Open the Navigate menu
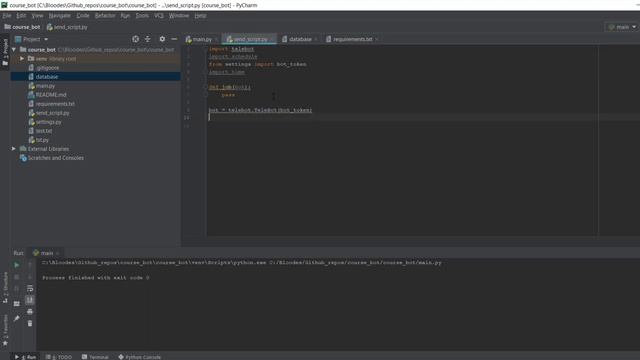Image resolution: width=640 pixels, height=360 pixels. click(60, 16)
